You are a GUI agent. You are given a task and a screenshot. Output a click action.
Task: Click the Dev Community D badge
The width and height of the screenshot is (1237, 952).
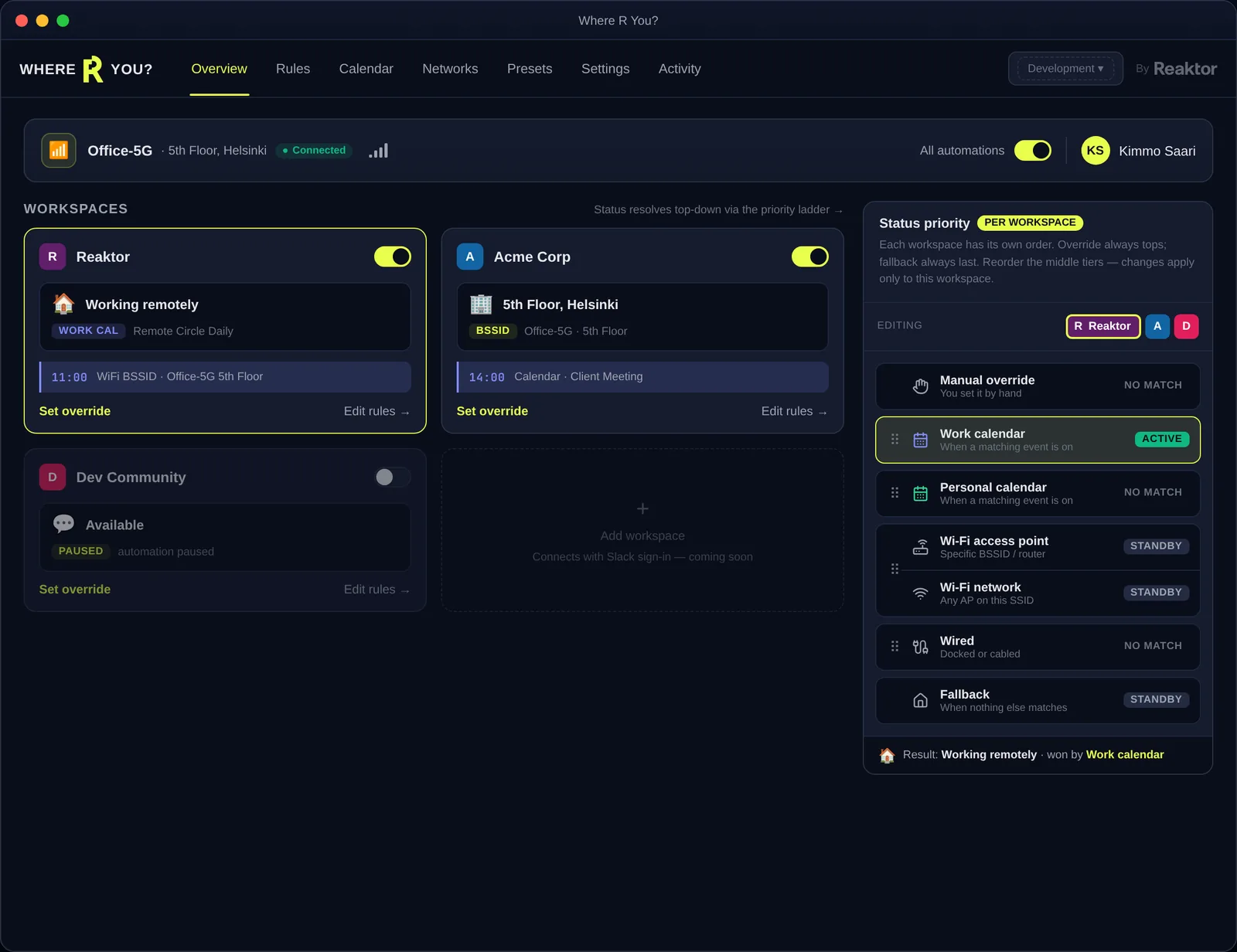coord(53,478)
